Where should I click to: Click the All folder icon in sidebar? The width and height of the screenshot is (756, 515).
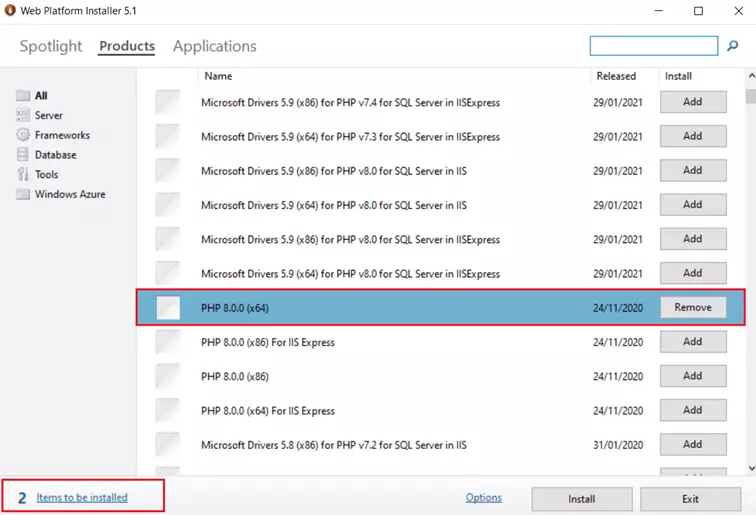(x=23, y=95)
